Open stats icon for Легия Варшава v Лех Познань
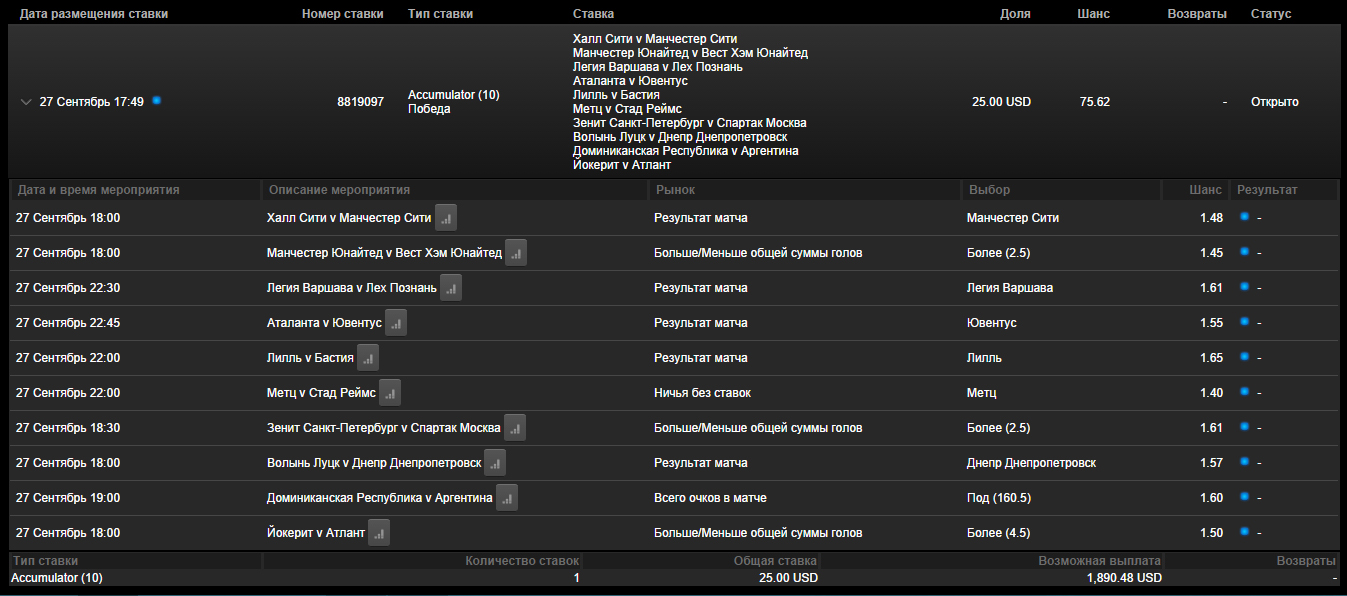Image resolution: width=1347 pixels, height=596 pixels. [x=451, y=288]
